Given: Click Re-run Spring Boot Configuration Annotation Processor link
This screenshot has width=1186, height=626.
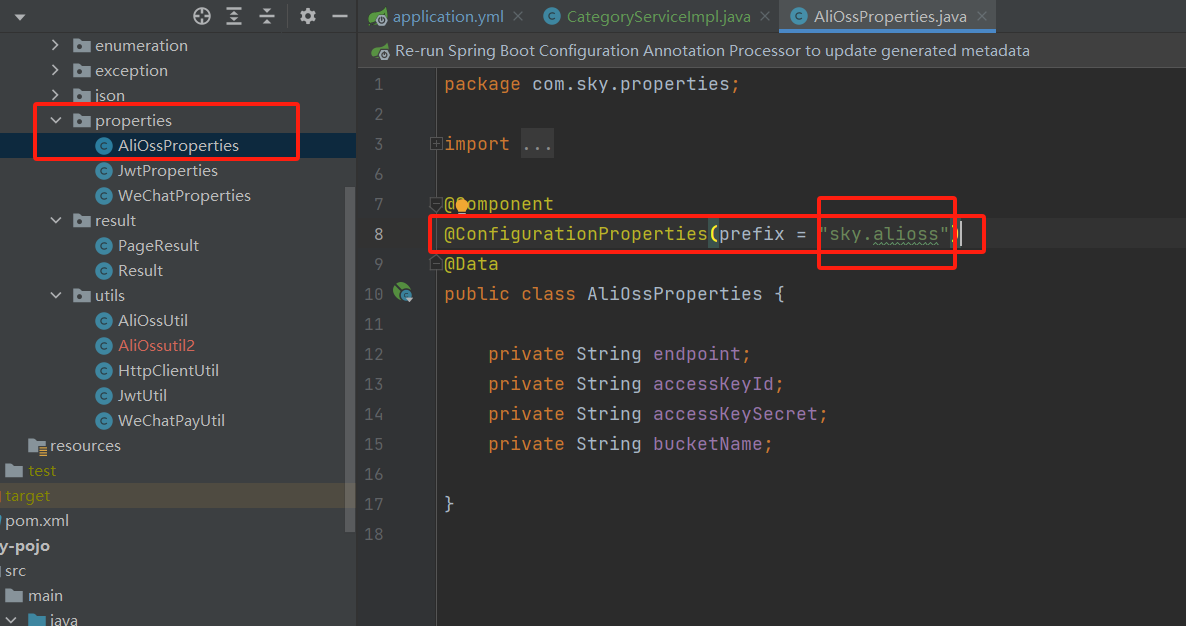Looking at the screenshot, I should [712, 50].
